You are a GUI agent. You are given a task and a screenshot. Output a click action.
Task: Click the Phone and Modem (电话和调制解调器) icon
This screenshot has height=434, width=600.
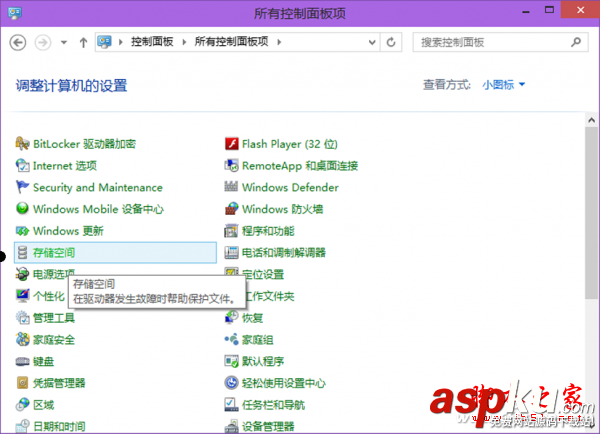tap(232, 253)
